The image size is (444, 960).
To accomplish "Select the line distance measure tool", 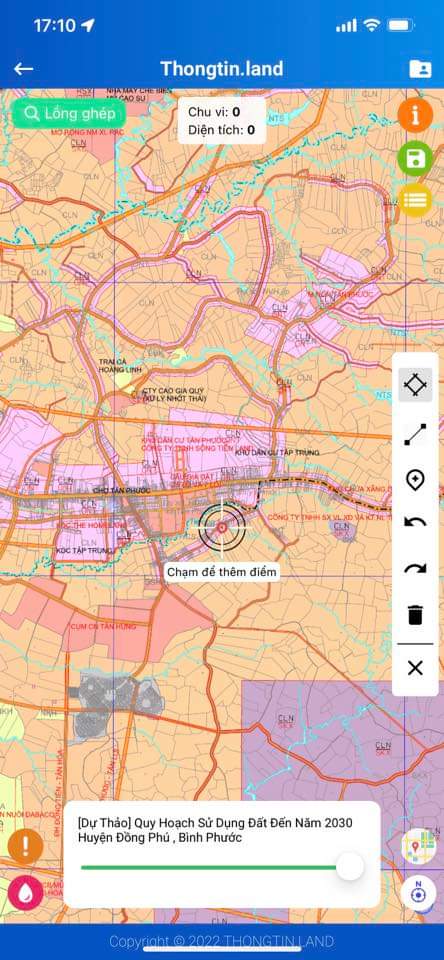I will [x=415, y=434].
